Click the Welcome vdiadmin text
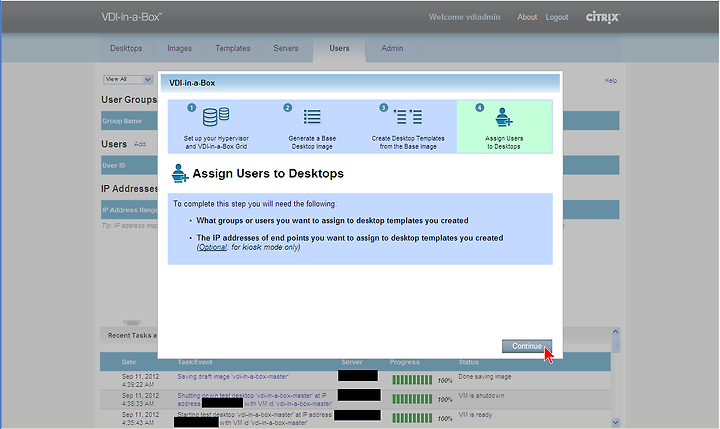The width and height of the screenshot is (720, 429). point(464,17)
